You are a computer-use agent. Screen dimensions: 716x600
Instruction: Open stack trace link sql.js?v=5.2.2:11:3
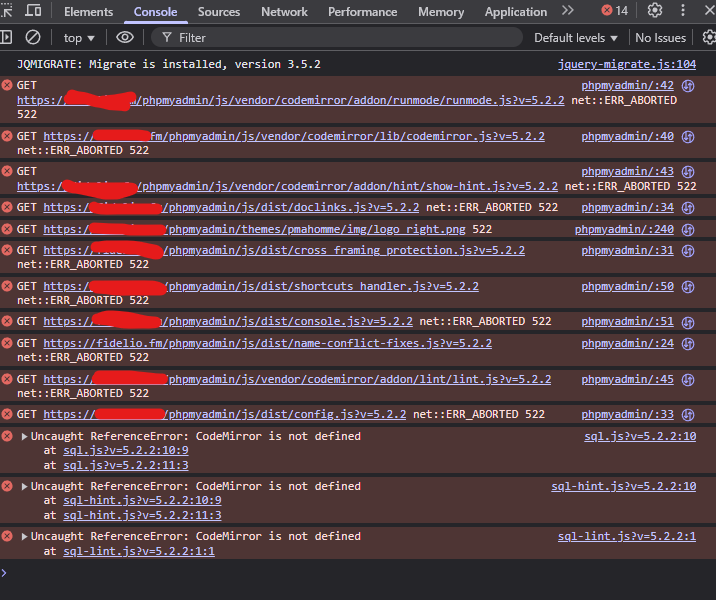(x=126, y=465)
